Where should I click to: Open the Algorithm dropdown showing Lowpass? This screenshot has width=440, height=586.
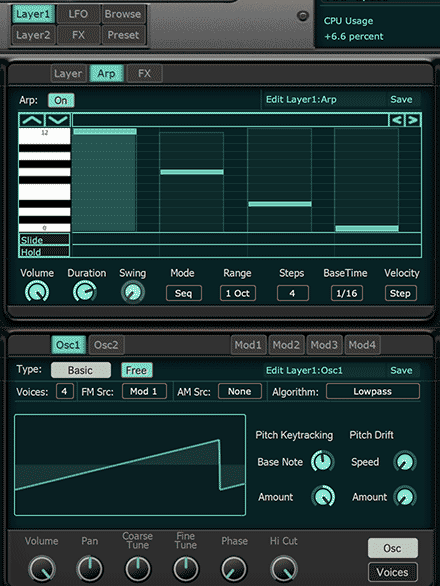tap(373, 391)
